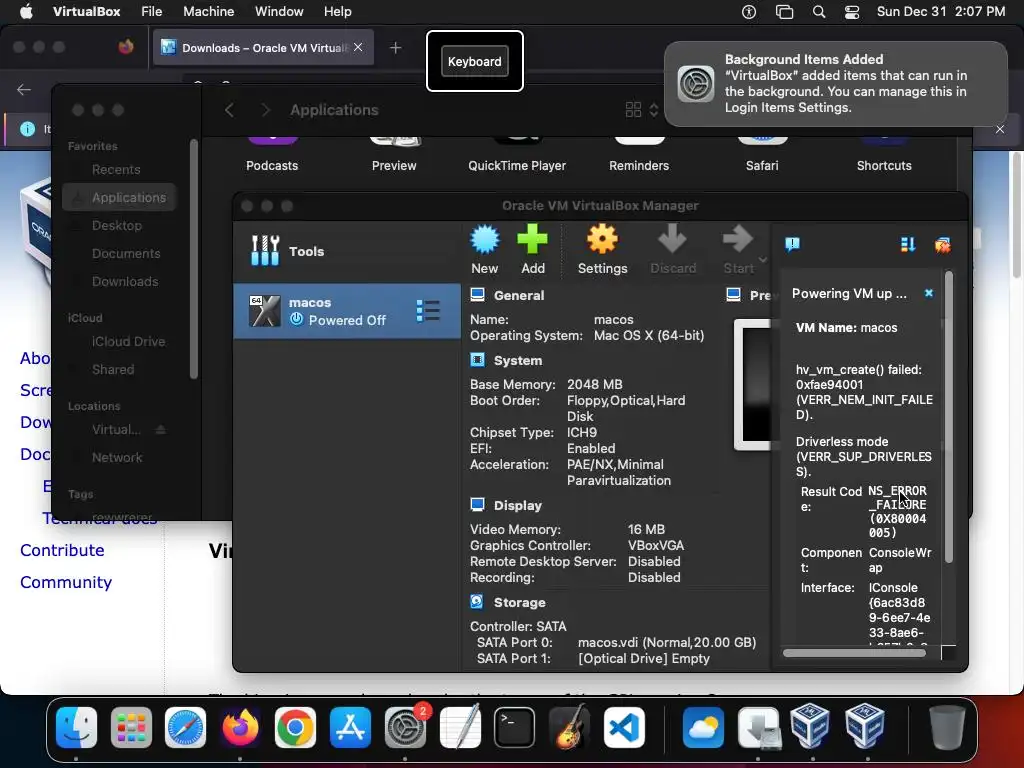Click the Accessibility icon in menu bar
The width and height of the screenshot is (1024, 768).
click(749, 12)
